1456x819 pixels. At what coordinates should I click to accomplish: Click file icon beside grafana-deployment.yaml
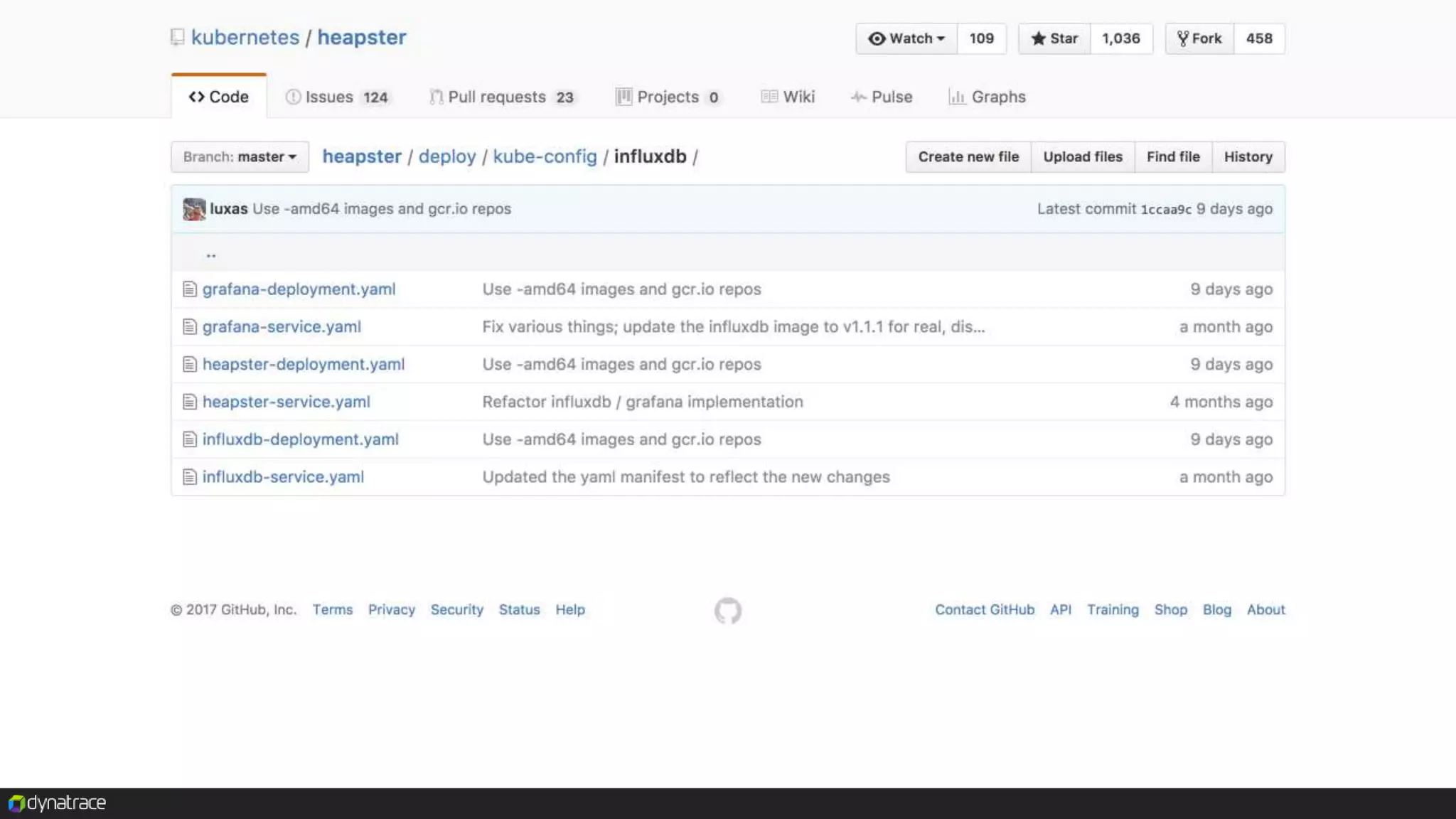[x=189, y=289]
